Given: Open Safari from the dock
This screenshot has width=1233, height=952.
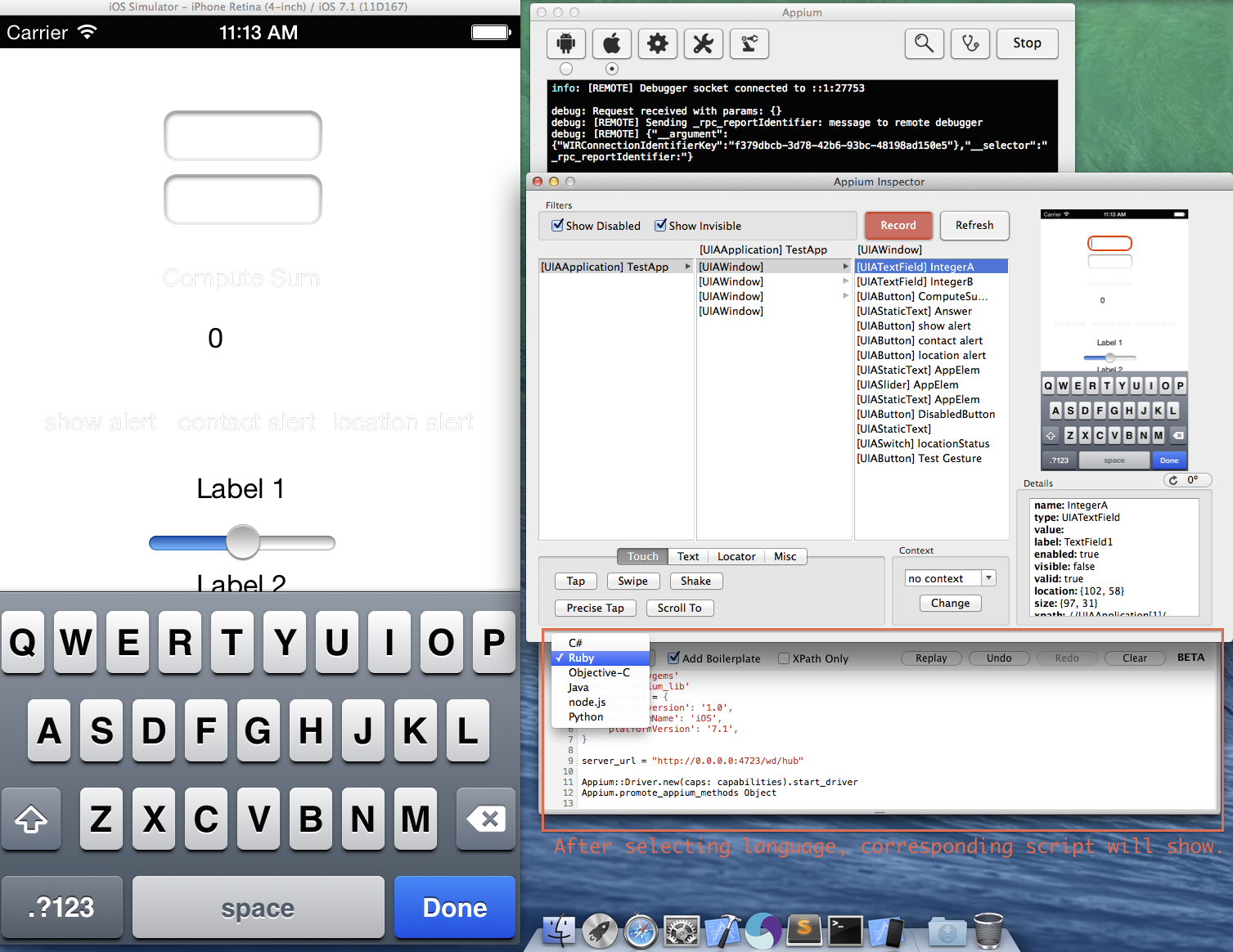Looking at the screenshot, I should tap(641, 931).
